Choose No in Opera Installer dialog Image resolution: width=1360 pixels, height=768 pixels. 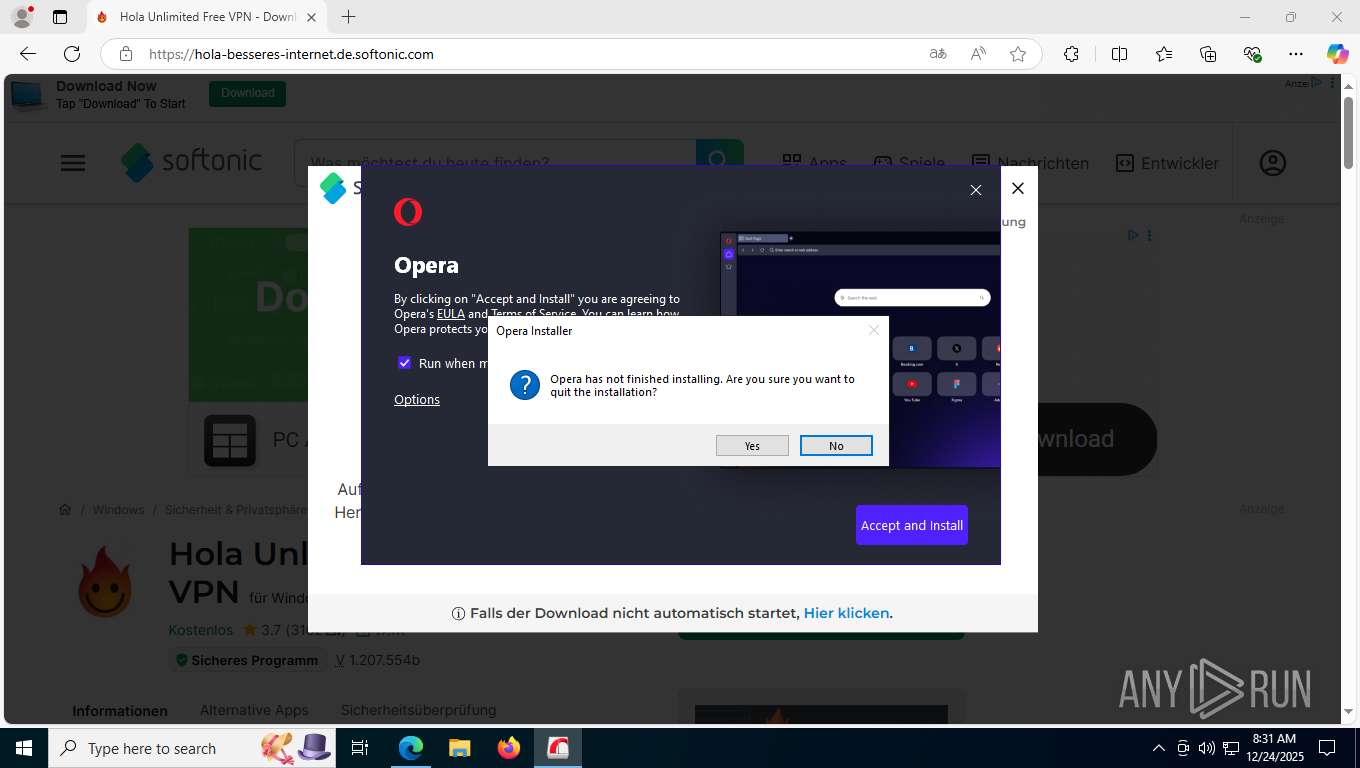point(836,446)
